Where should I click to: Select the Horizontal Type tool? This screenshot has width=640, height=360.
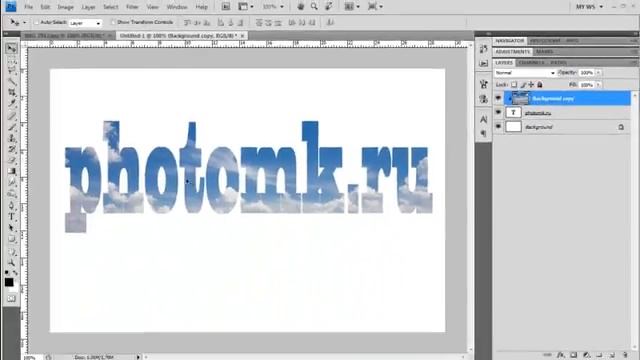pyautogui.click(x=11, y=217)
